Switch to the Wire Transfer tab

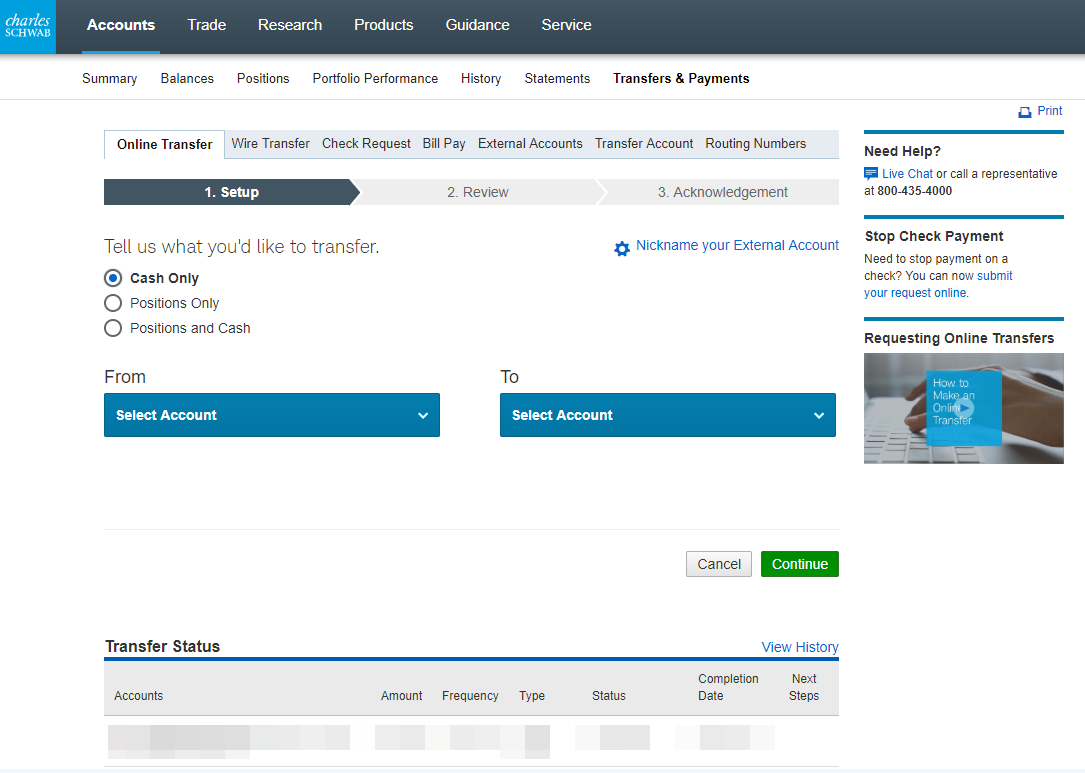[x=270, y=143]
